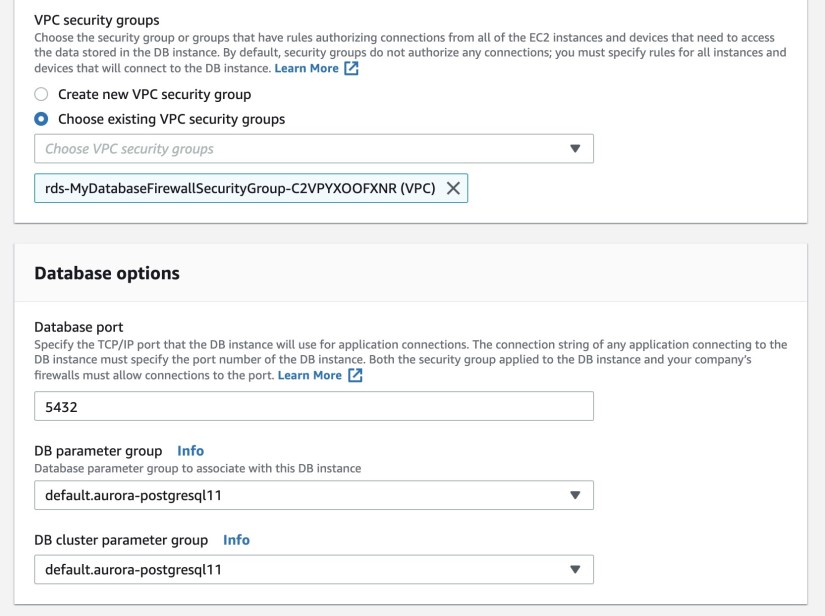Screen dimensions: 825x616
Task: Click the 'Choose existing VPC security groups' label text
Action: tap(171, 119)
